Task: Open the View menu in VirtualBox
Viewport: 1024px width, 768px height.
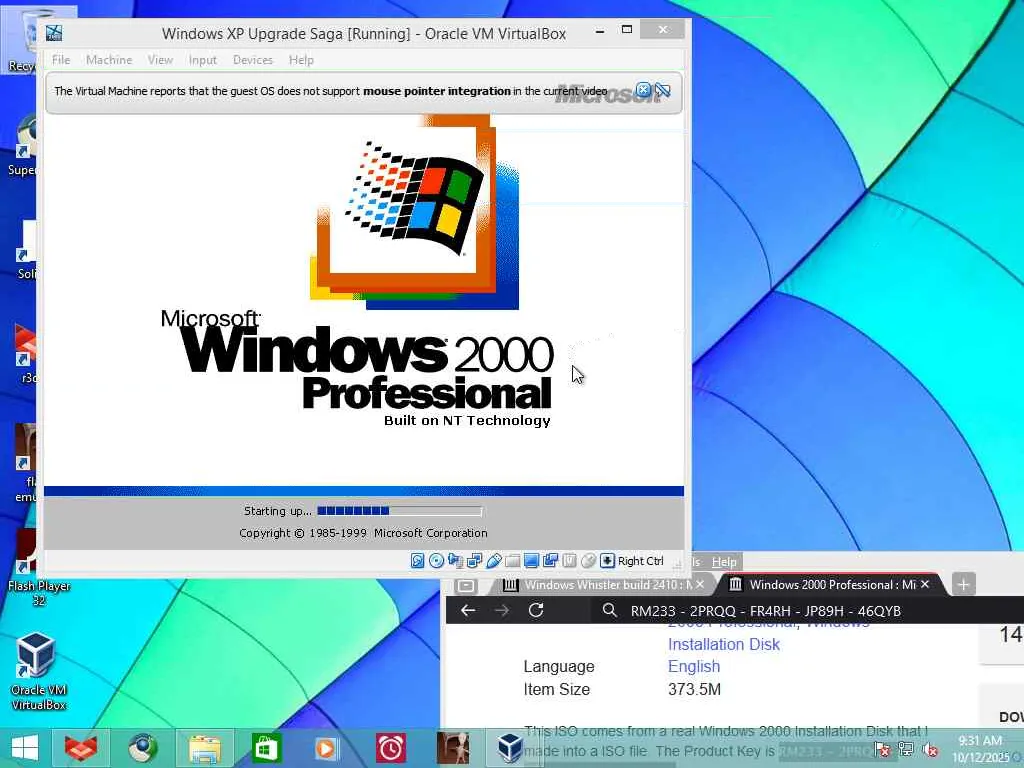Action: [160, 59]
